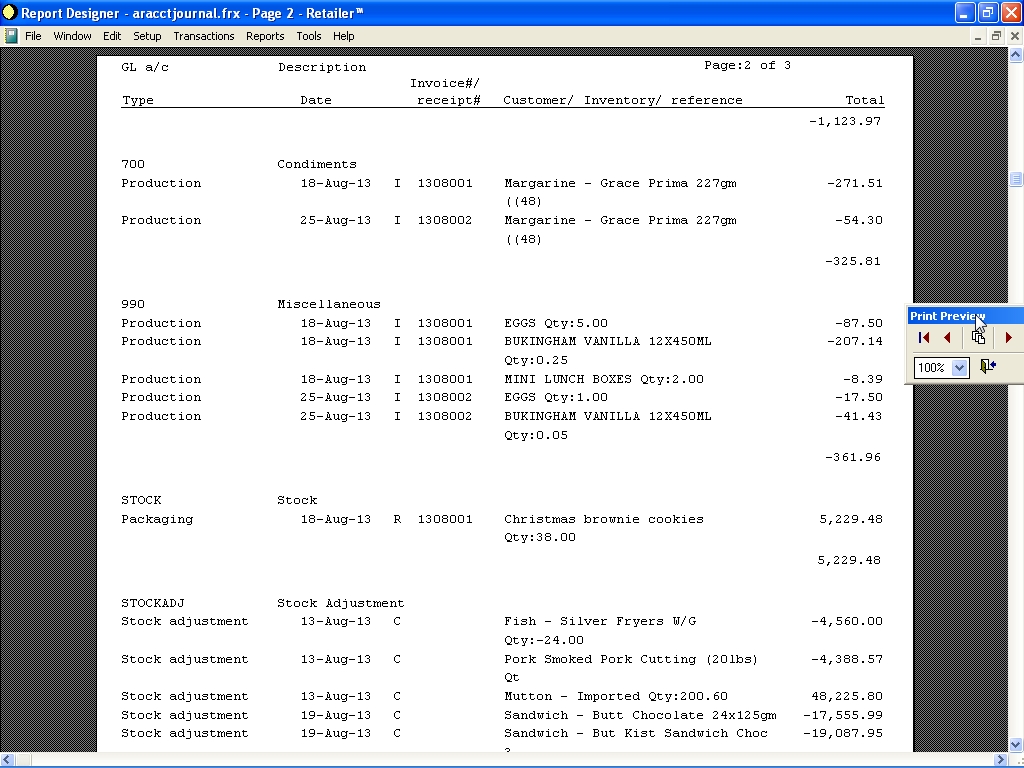Screen dimensions: 1024x768
Task: Open the 100% zoom dropdown
Action: 960,368
